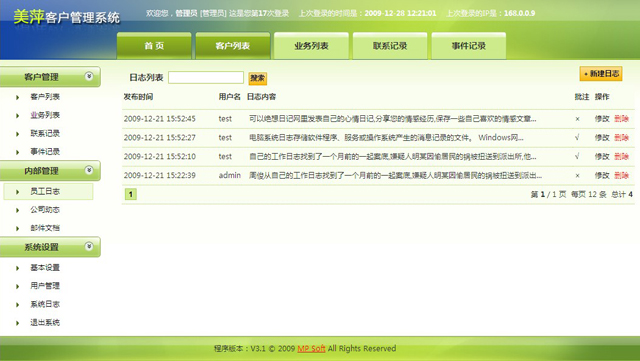Open the 业务列表 top tab
The image size is (640, 361).
click(311, 46)
